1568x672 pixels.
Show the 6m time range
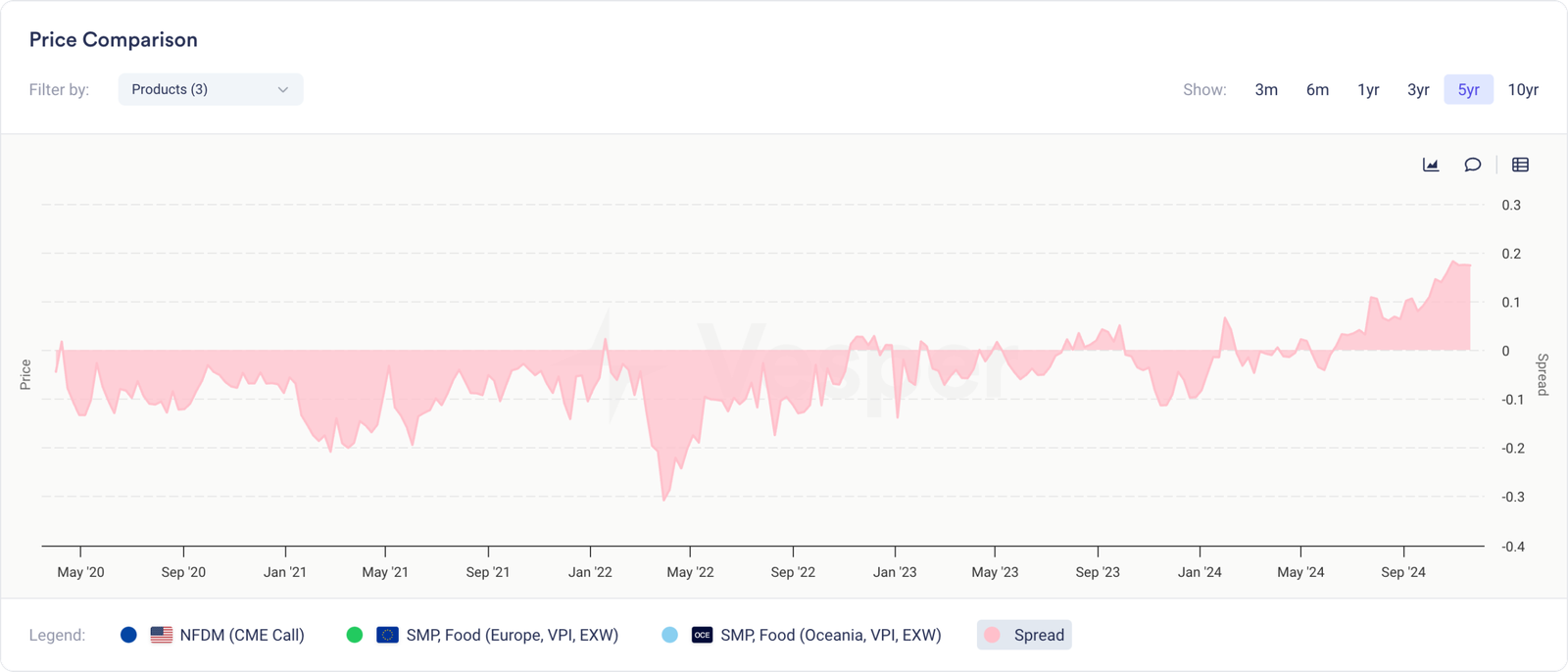tap(1317, 89)
